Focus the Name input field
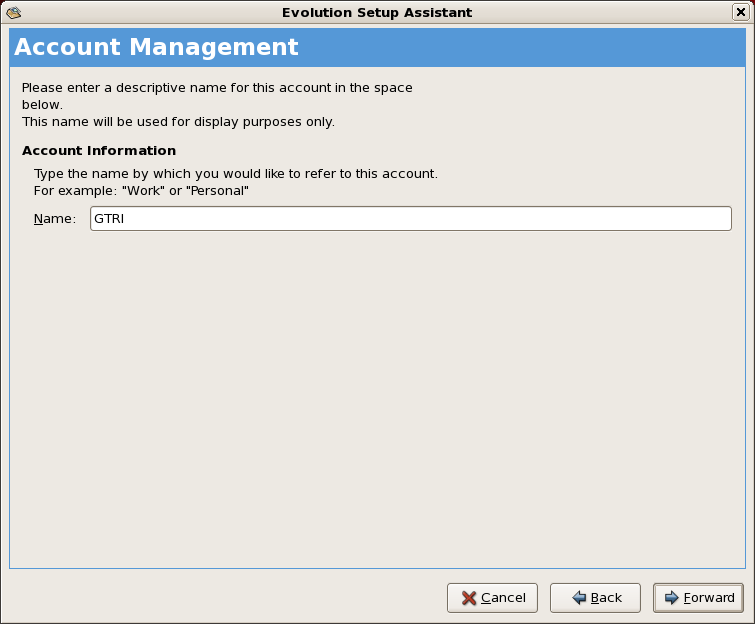Viewport: 755px width, 624px height. pyautogui.click(x=410, y=219)
